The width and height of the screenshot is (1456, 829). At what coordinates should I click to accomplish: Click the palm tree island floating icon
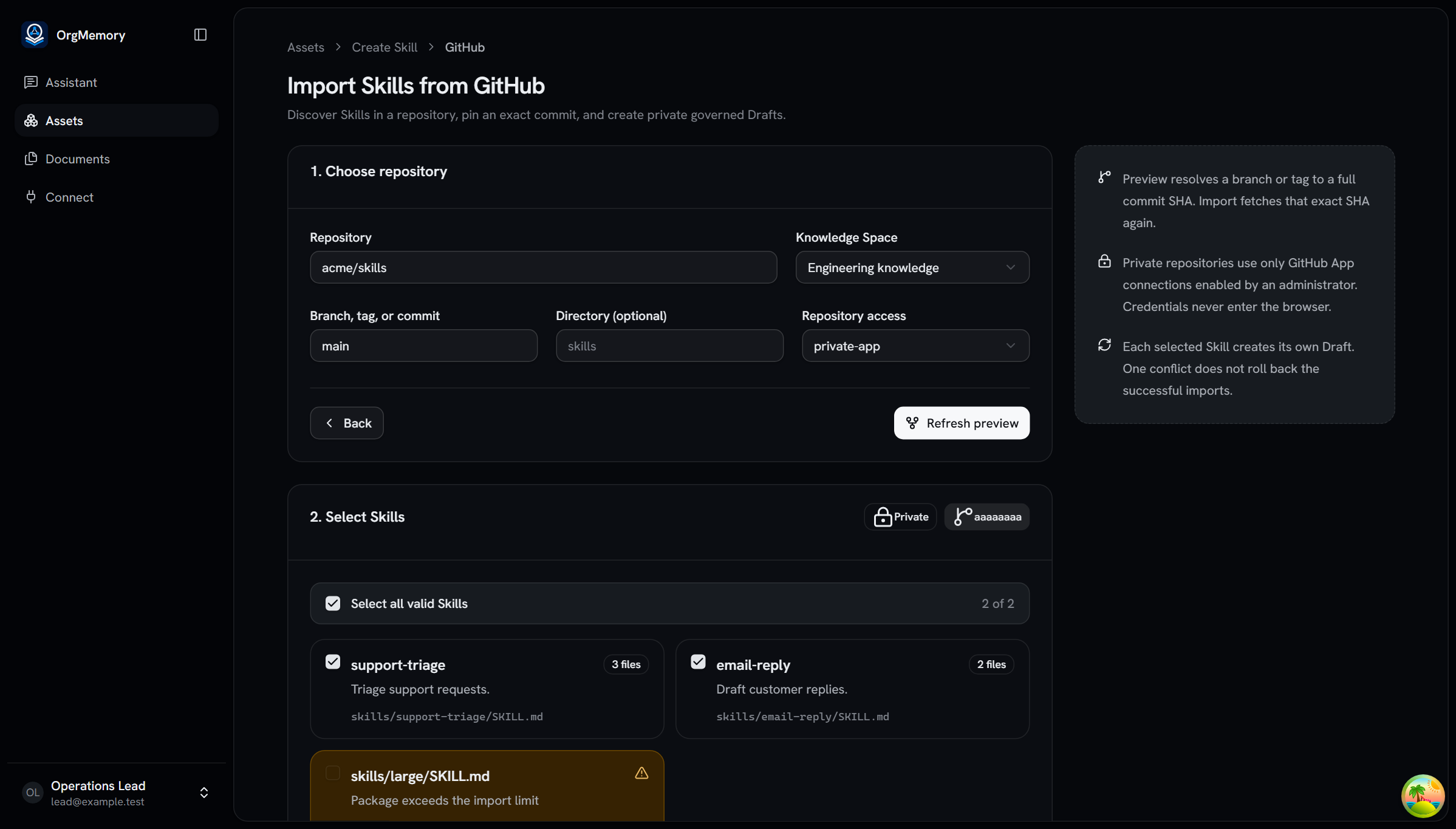1423,796
